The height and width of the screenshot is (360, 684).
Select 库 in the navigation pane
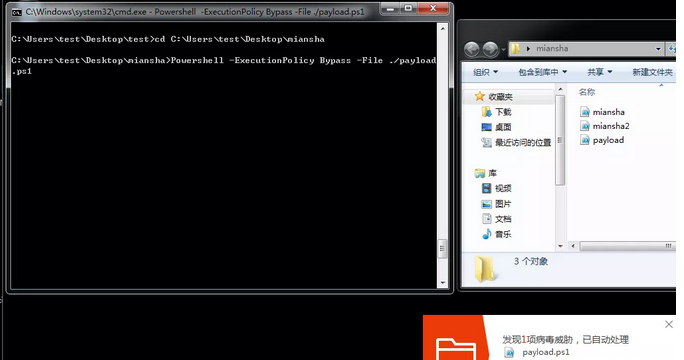pyautogui.click(x=492, y=174)
